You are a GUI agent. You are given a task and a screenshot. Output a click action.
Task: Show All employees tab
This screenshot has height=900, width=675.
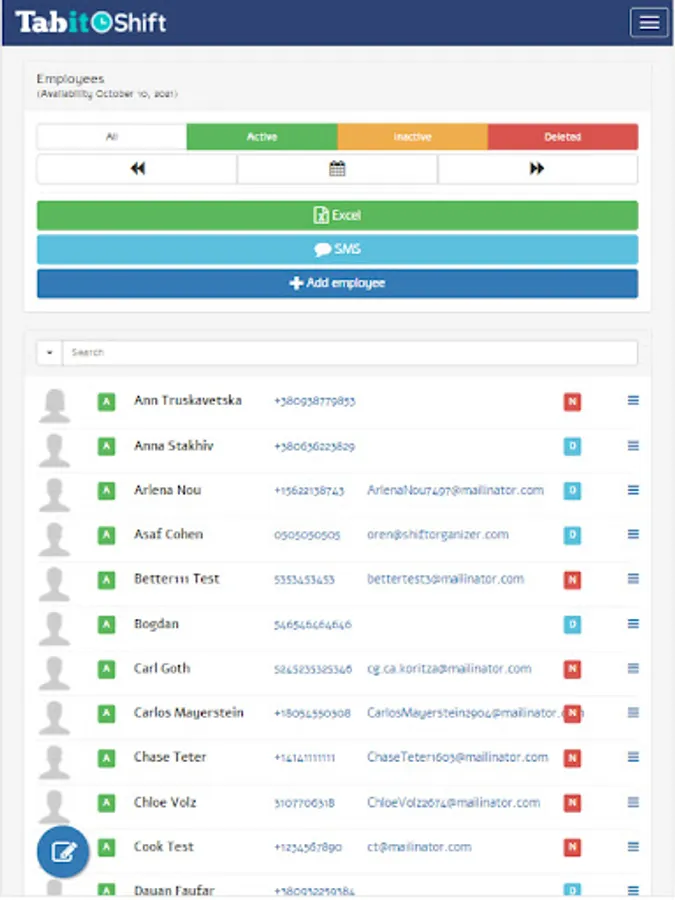[112, 137]
